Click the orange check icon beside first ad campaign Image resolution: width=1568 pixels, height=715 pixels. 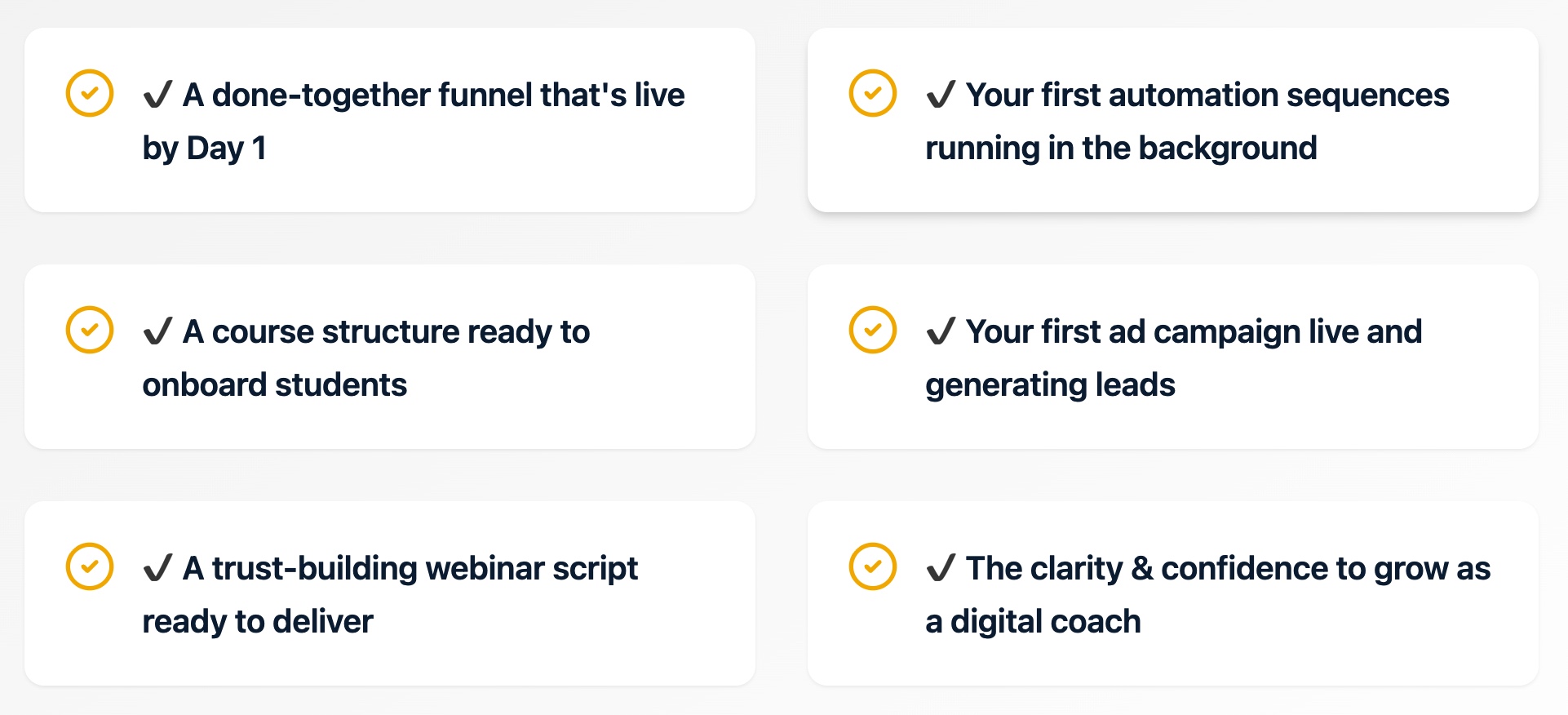[x=873, y=330]
